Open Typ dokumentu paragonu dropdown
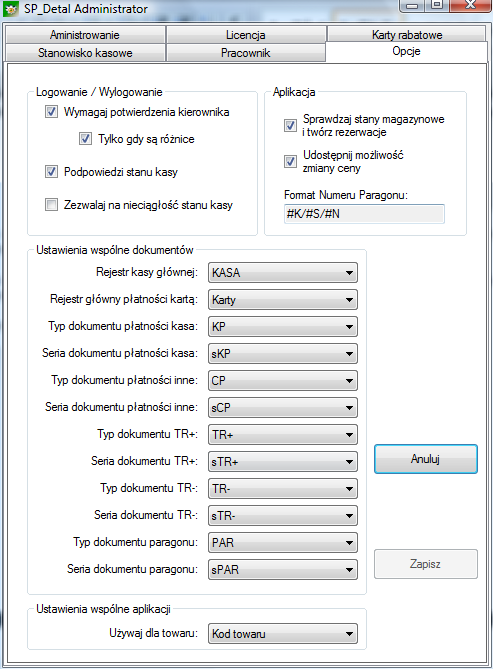This screenshot has height=669, width=493. click(x=283, y=543)
